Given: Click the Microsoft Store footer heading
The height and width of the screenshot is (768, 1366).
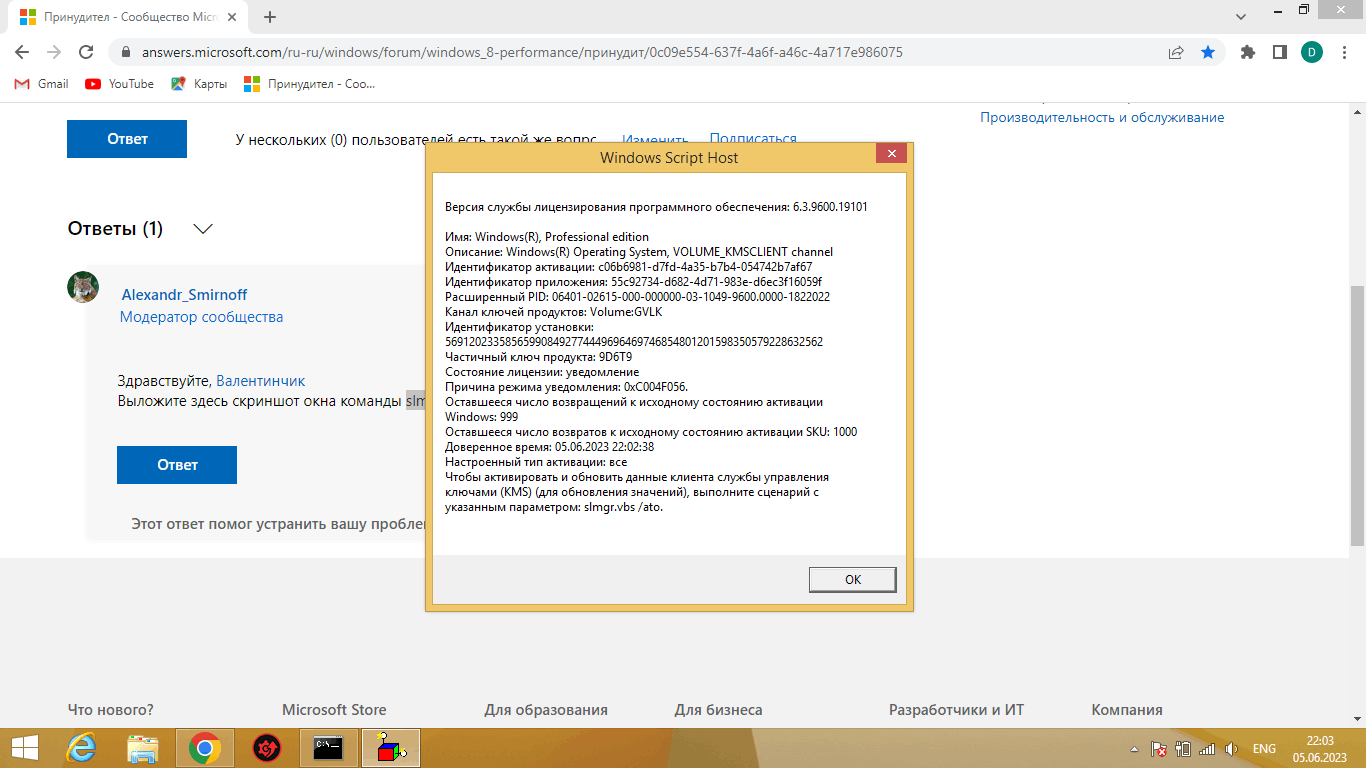Looking at the screenshot, I should click(334, 710).
